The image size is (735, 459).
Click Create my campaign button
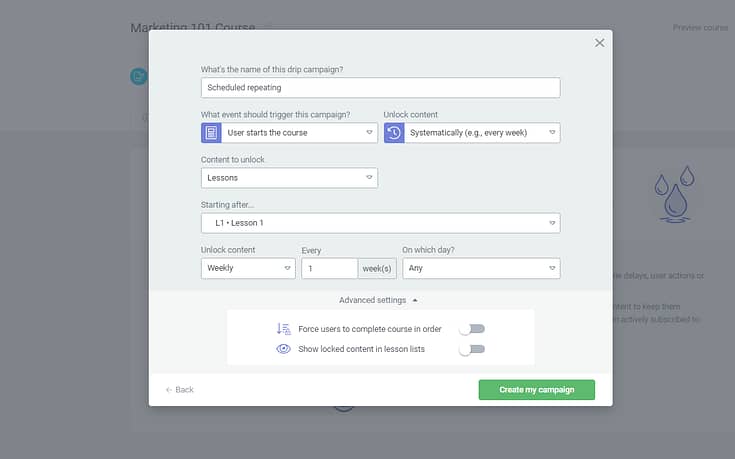click(537, 390)
